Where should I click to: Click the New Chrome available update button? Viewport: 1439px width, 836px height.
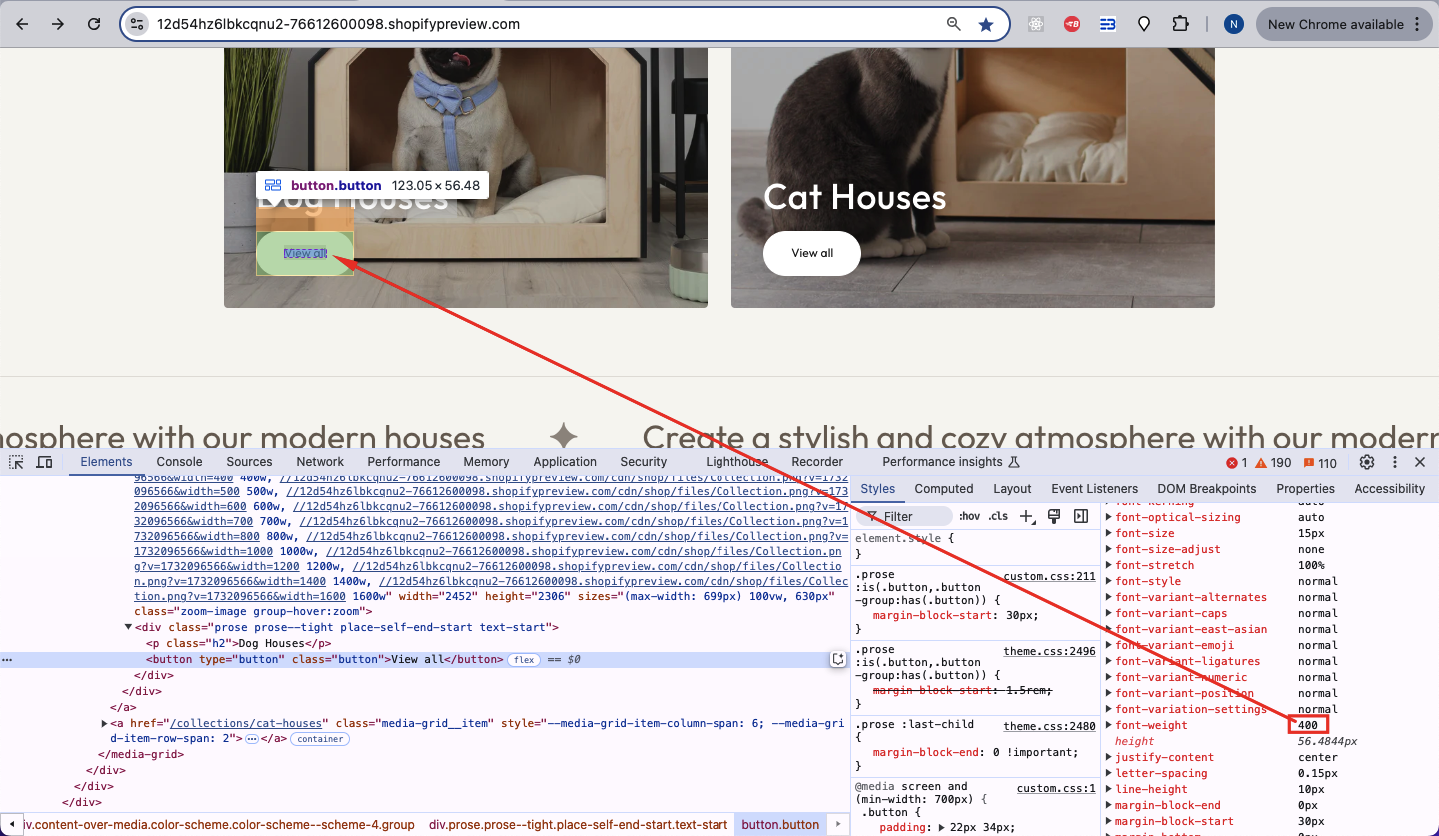1344,24
